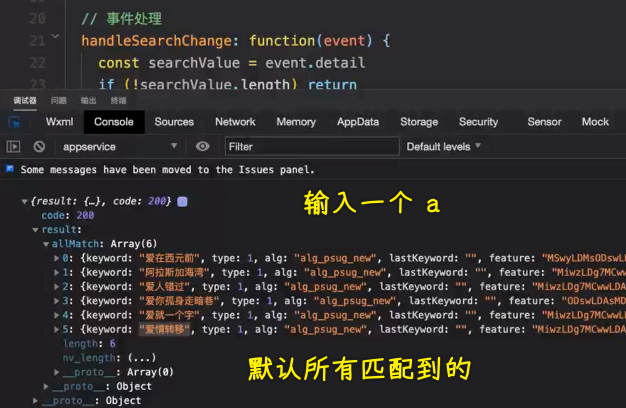Expand the last __proto__: Object entry
The image size is (626, 408).
(35, 400)
